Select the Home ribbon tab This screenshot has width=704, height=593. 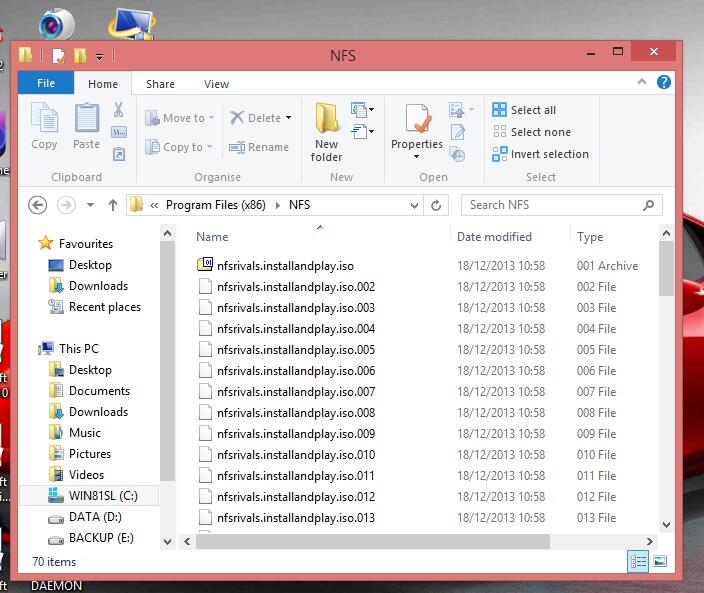pyautogui.click(x=103, y=84)
